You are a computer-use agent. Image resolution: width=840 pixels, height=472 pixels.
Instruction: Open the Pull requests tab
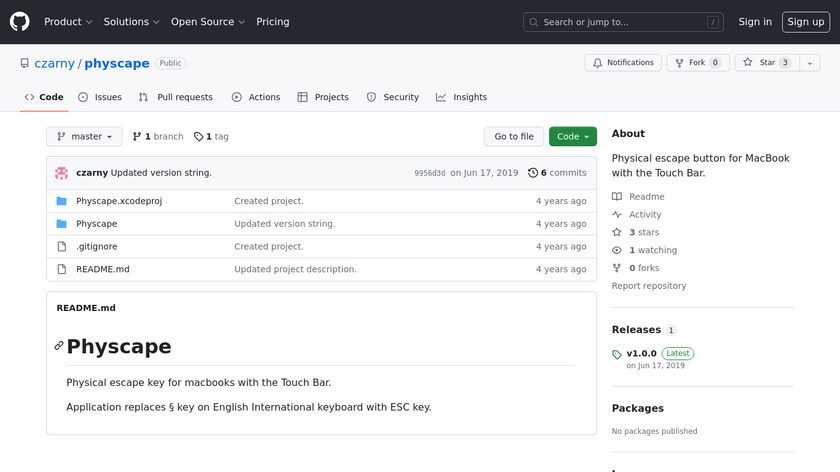coord(176,97)
